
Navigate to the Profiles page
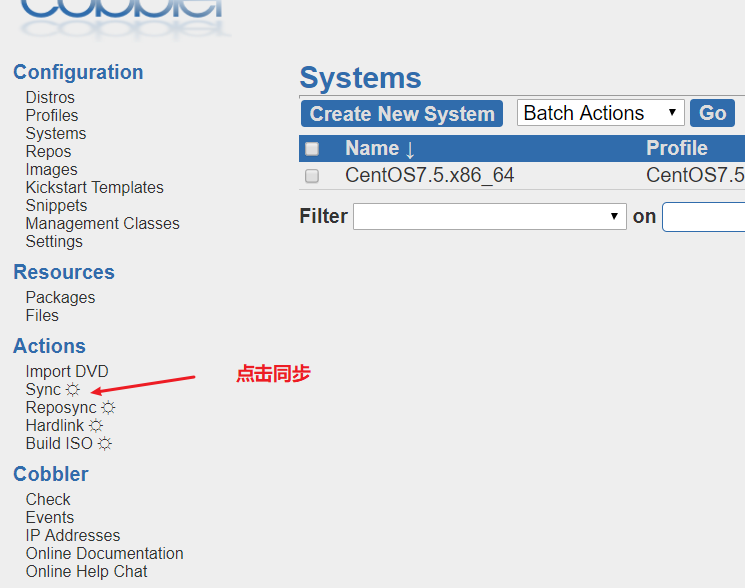(52, 116)
